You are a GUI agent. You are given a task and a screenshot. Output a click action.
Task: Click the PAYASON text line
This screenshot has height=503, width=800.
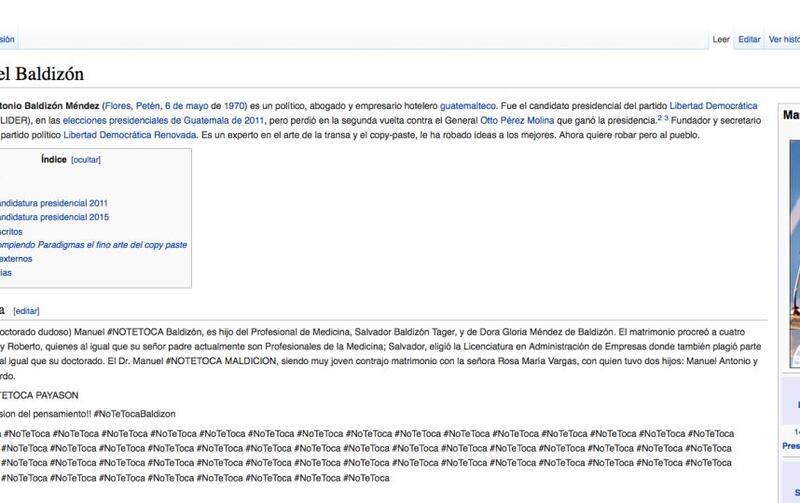pos(39,395)
